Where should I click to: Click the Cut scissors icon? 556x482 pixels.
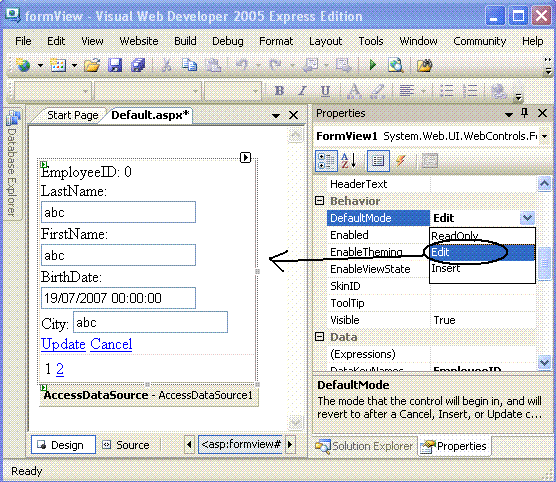pos(166,65)
